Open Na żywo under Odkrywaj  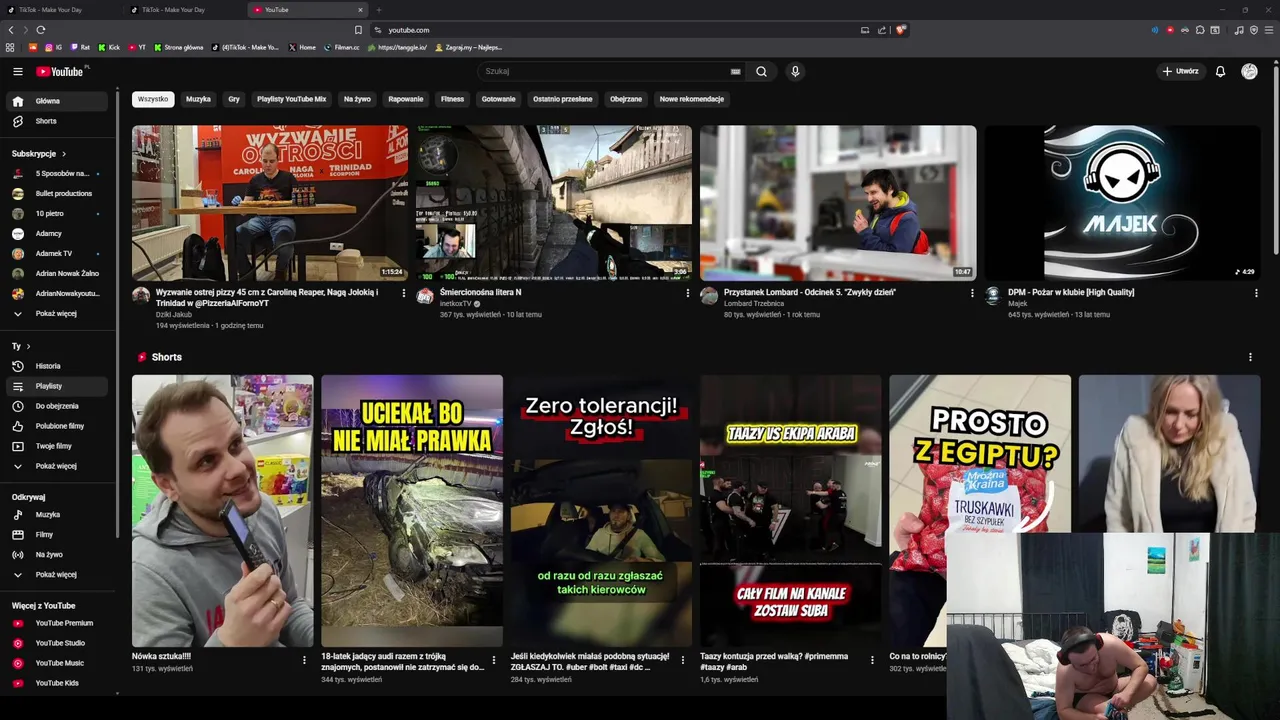(x=56, y=555)
